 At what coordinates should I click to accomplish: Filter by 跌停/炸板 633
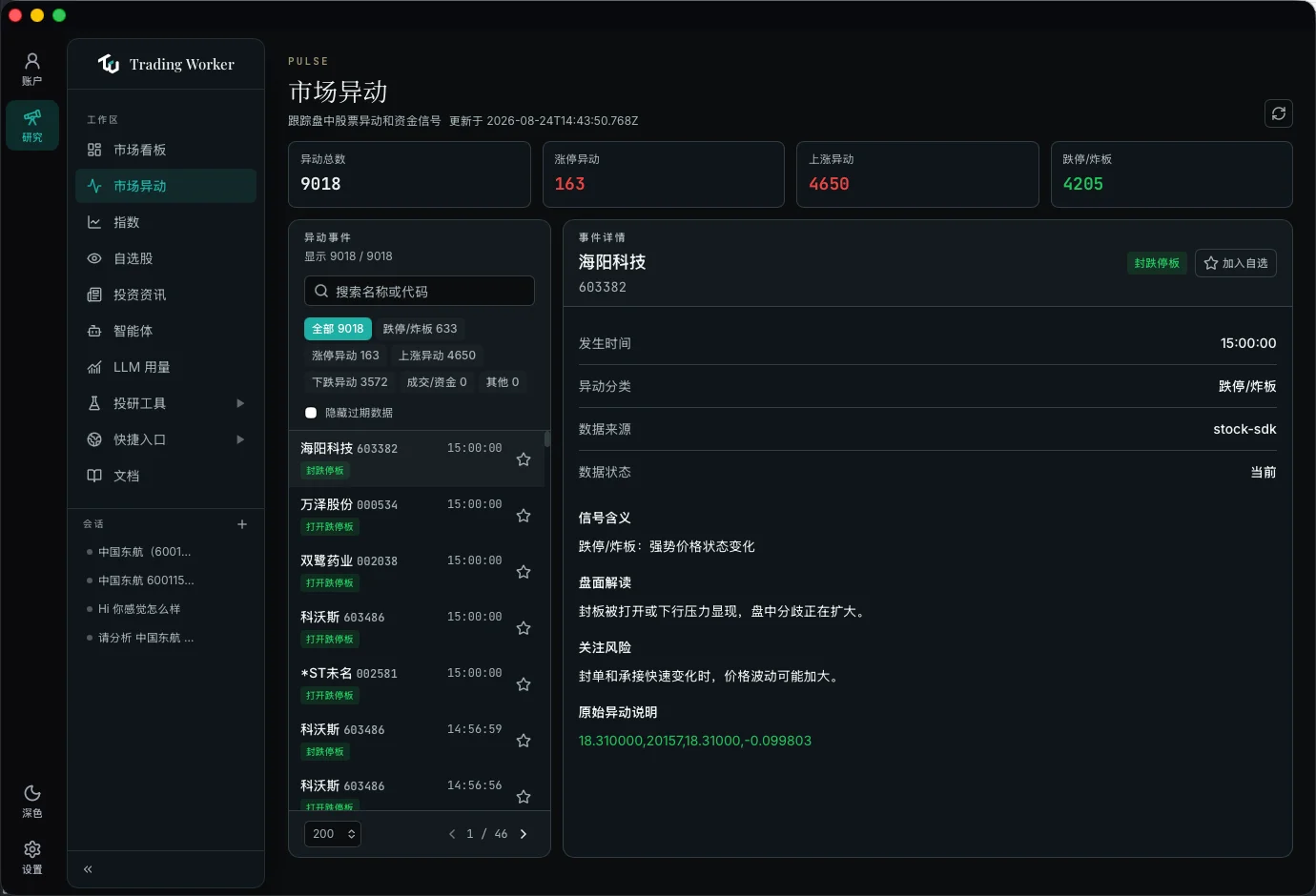tap(420, 329)
